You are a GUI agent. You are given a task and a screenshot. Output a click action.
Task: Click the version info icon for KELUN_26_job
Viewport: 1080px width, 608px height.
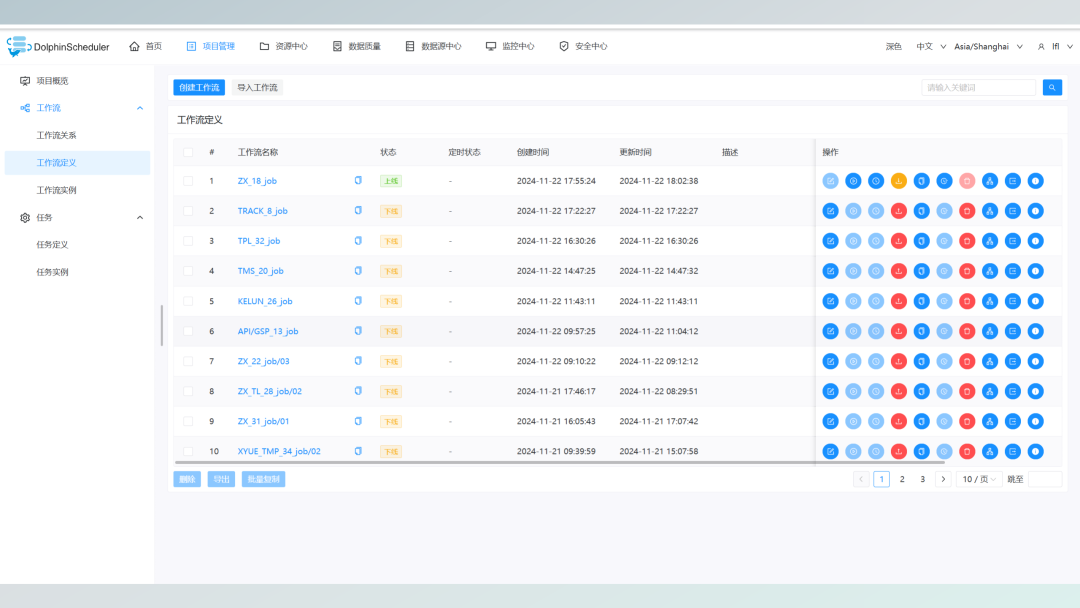tap(1035, 301)
